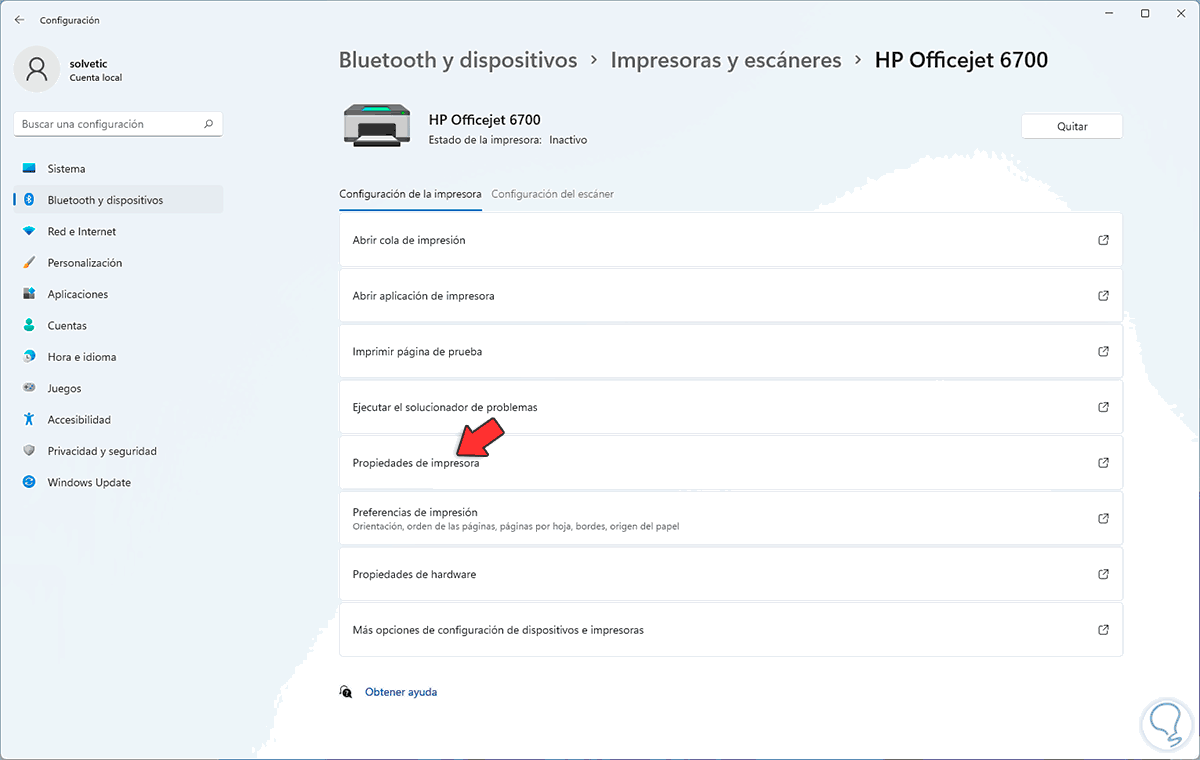1200x760 pixels.
Task: Click the Quitar button
Action: (x=1072, y=127)
